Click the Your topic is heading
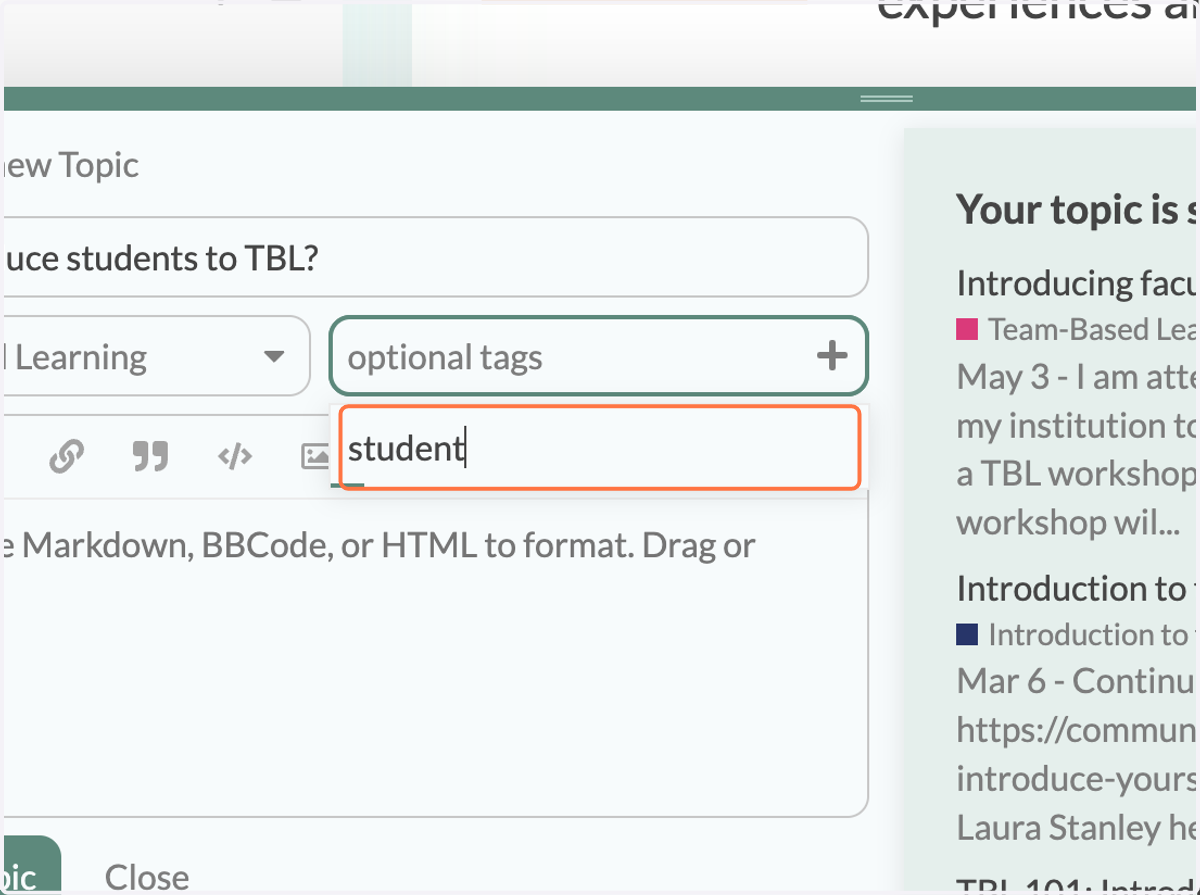Image resolution: width=1200 pixels, height=895 pixels. [x=1078, y=209]
